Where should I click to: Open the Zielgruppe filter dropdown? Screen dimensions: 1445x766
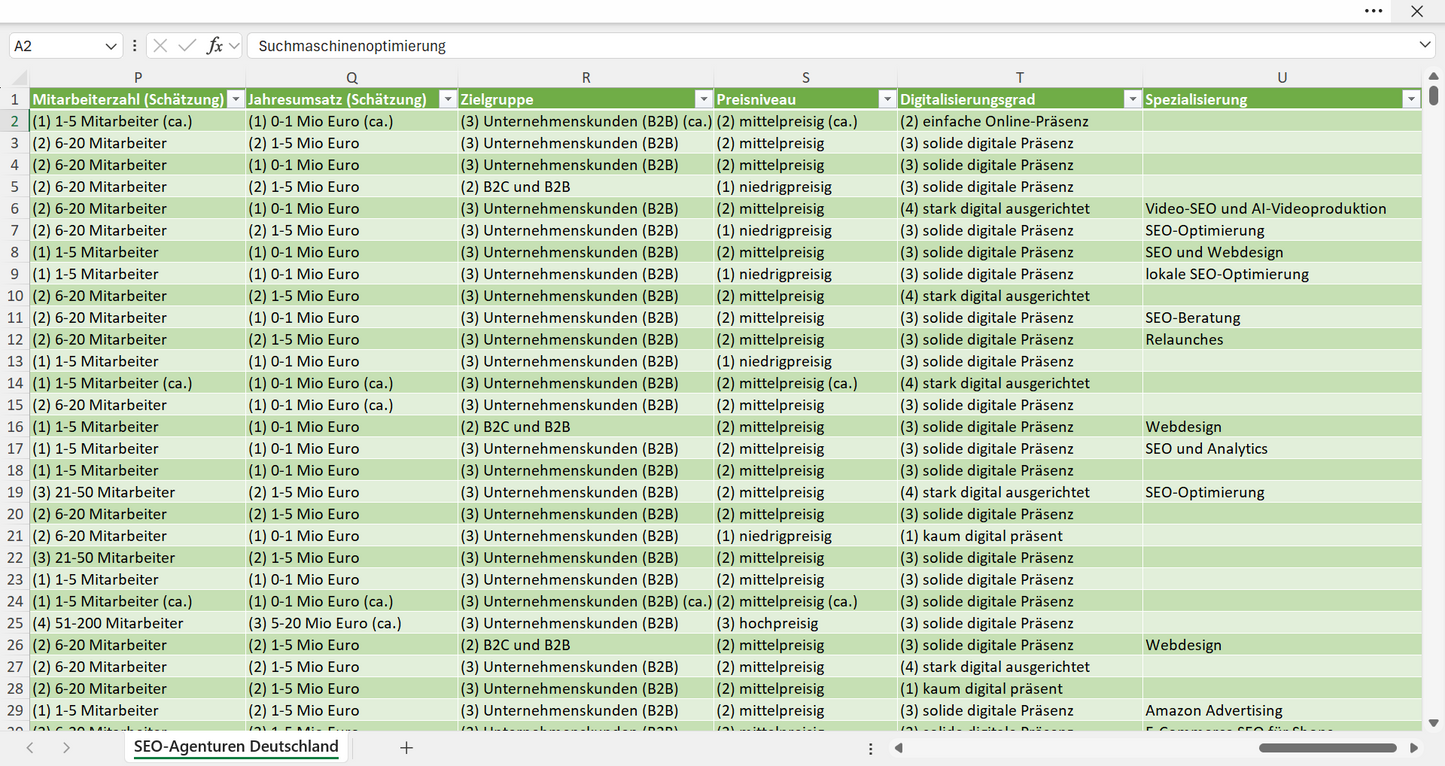click(703, 99)
